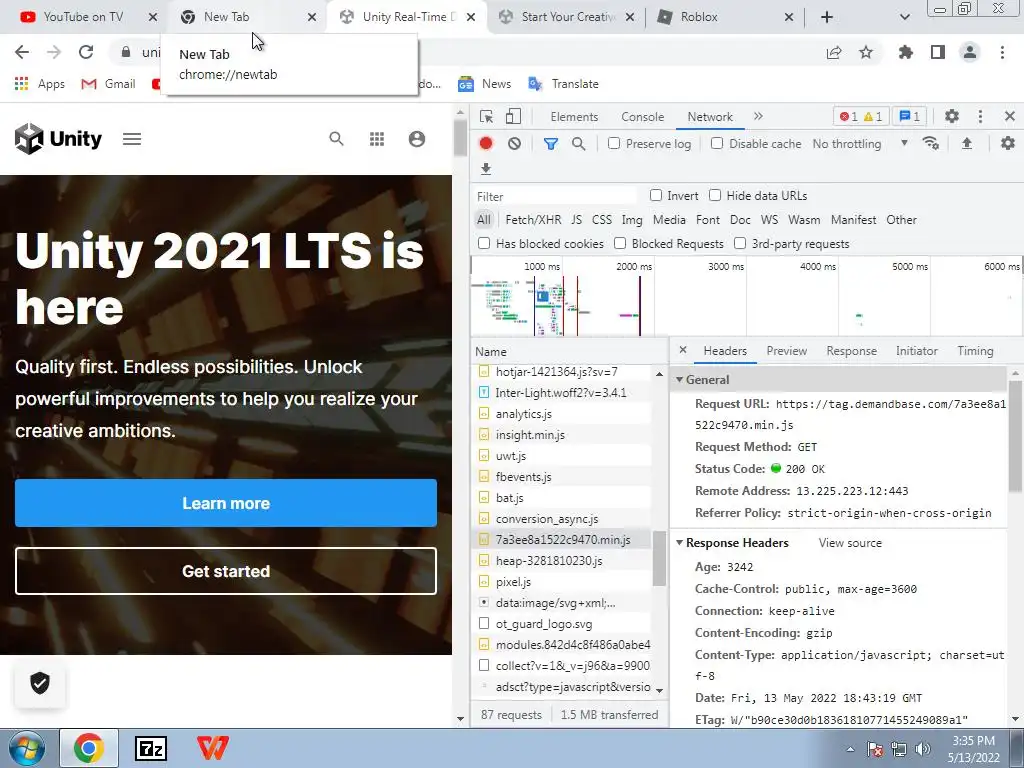The image size is (1024, 768).
Task: Open DevTools main settings gear icon
Action: point(952,116)
